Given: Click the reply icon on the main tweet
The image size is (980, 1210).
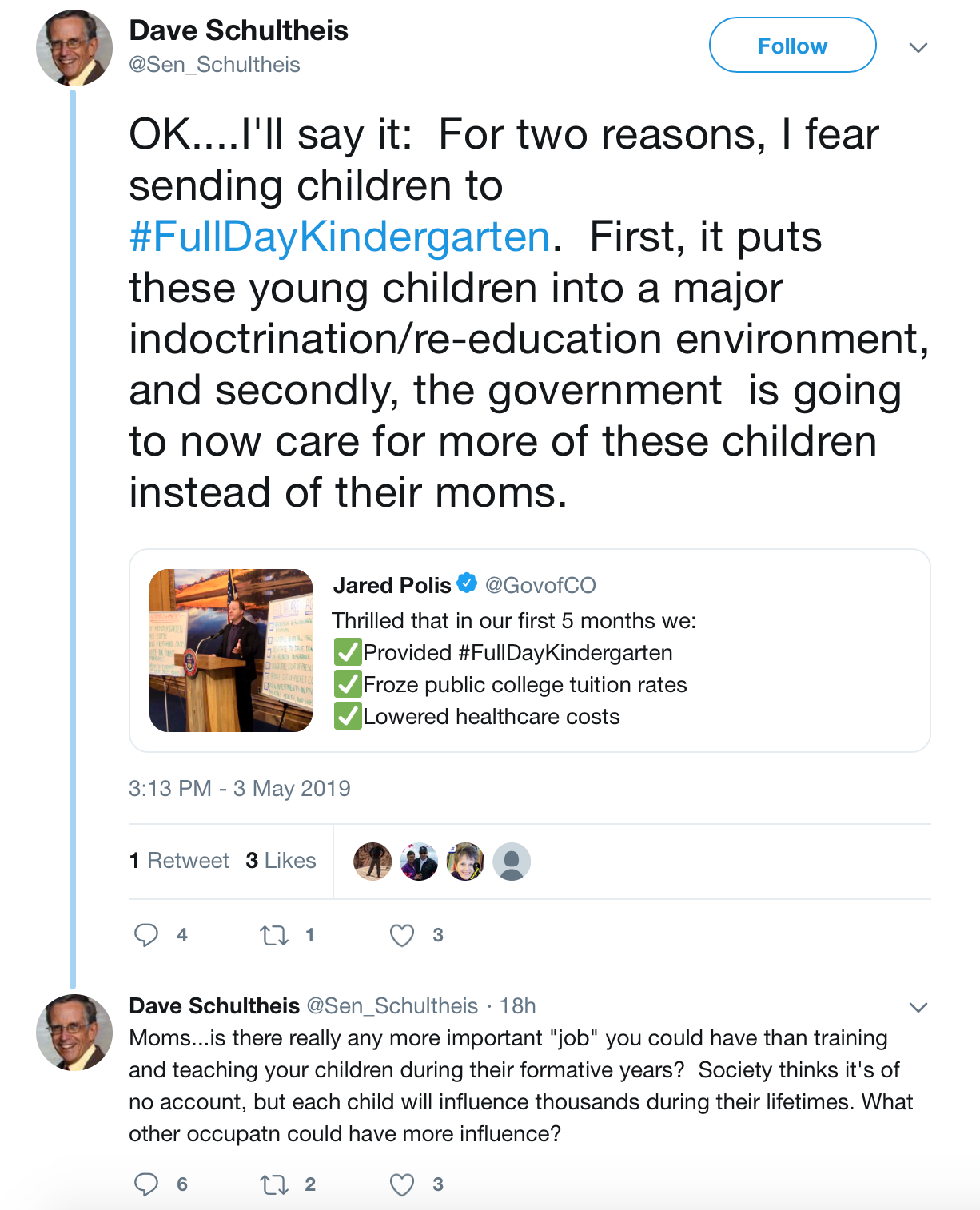Looking at the screenshot, I should tap(146, 935).
